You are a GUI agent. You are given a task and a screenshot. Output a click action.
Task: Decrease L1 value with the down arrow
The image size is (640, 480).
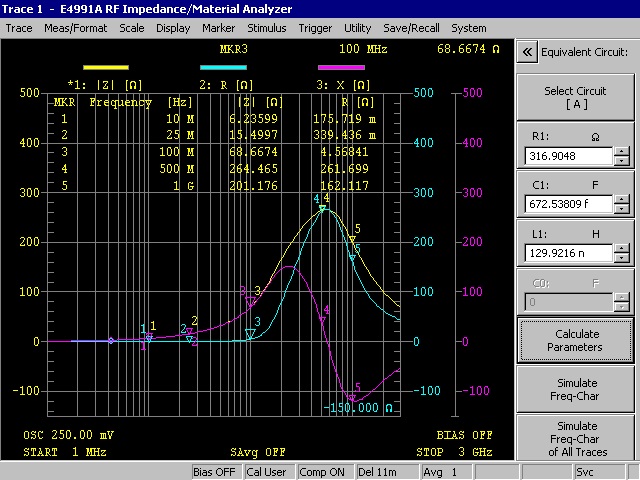(622, 257)
